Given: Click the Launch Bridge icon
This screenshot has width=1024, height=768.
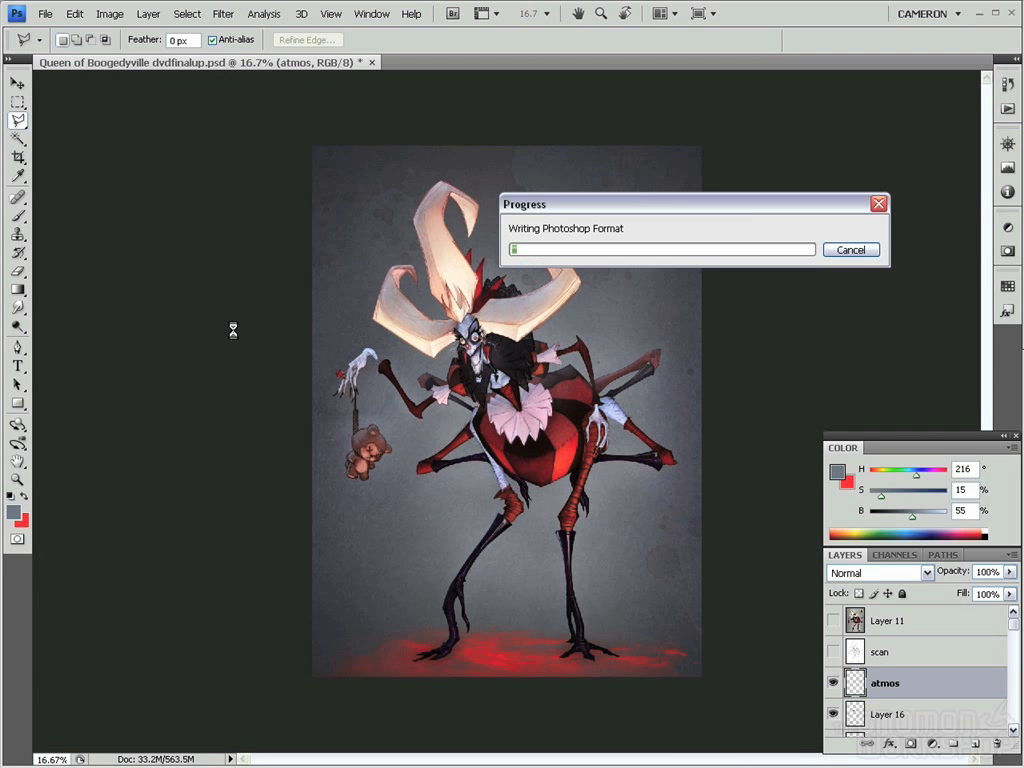Looking at the screenshot, I should coord(451,14).
